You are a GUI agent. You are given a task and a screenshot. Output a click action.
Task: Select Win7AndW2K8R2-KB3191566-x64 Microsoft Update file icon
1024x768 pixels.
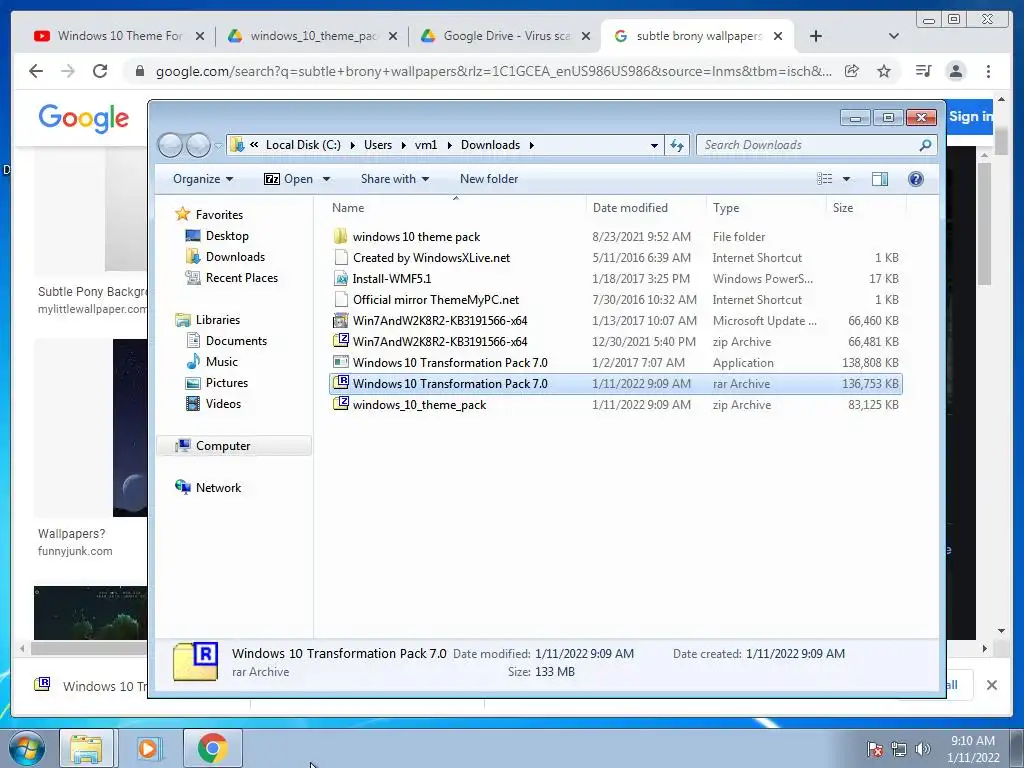pos(340,321)
